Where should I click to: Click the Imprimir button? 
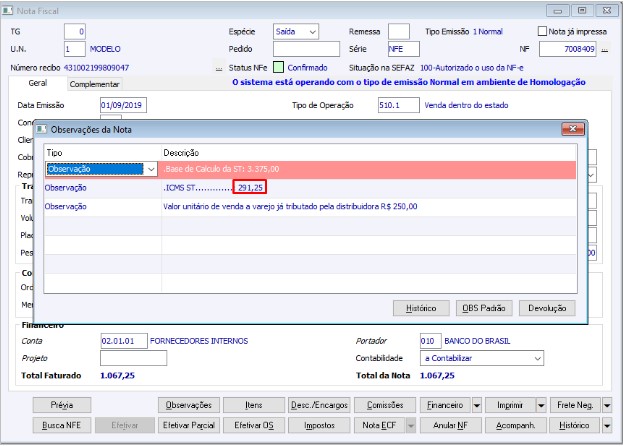(x=510, y=405)
